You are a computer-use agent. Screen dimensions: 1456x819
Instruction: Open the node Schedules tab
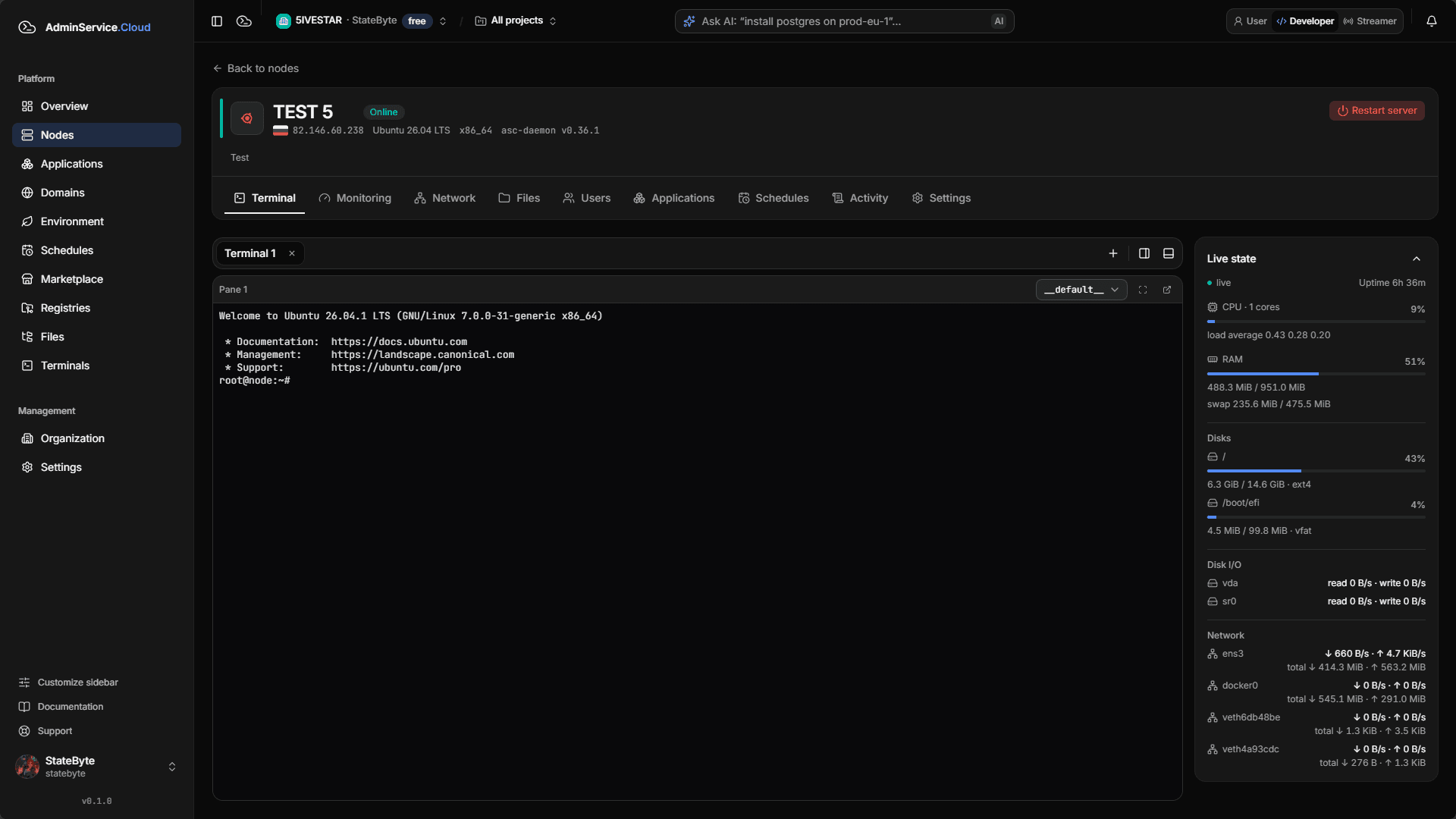tap(773, 198)
